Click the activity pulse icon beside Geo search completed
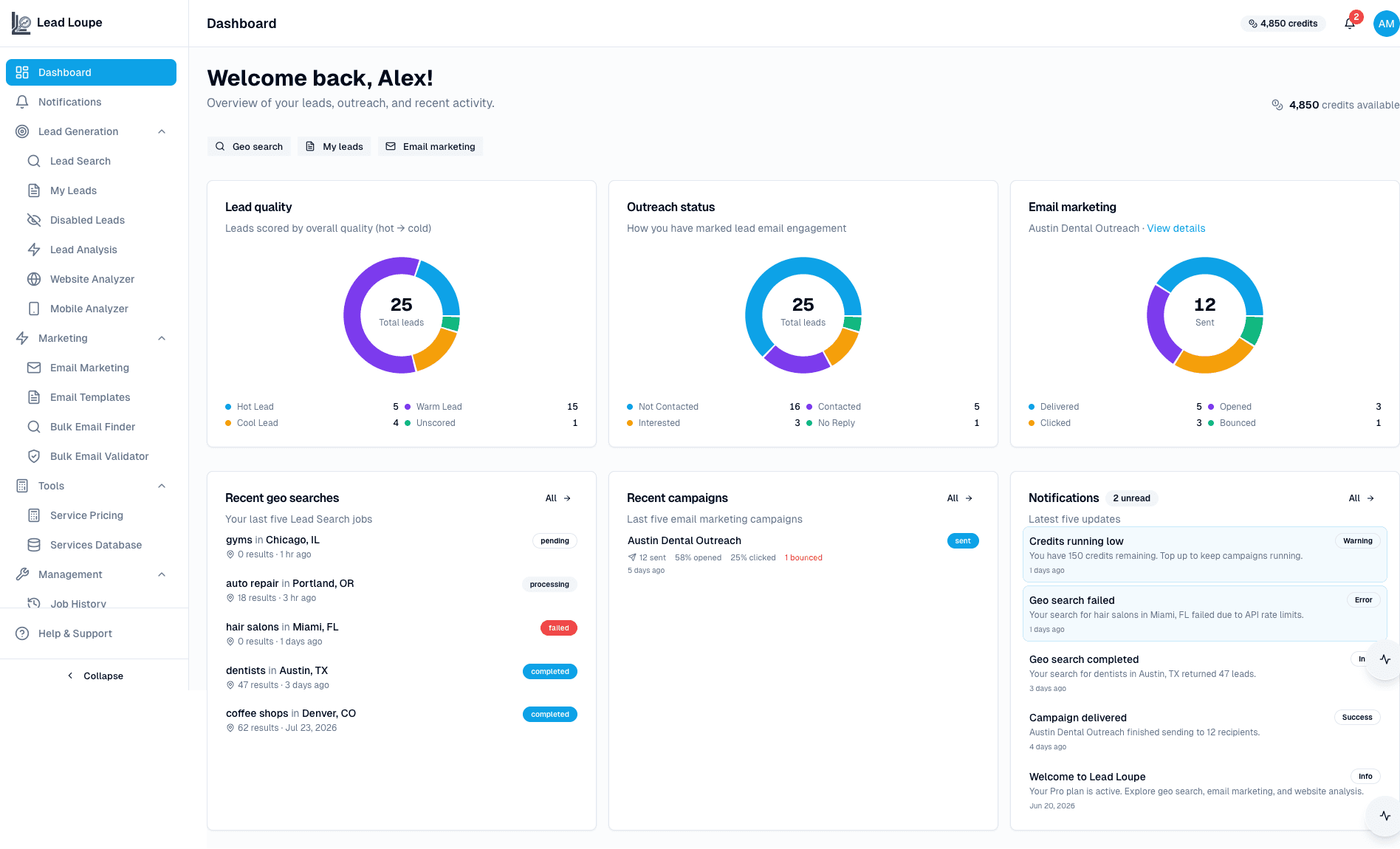Image resolution: width=1400 pixels, height=849 pixels. 1385,659
